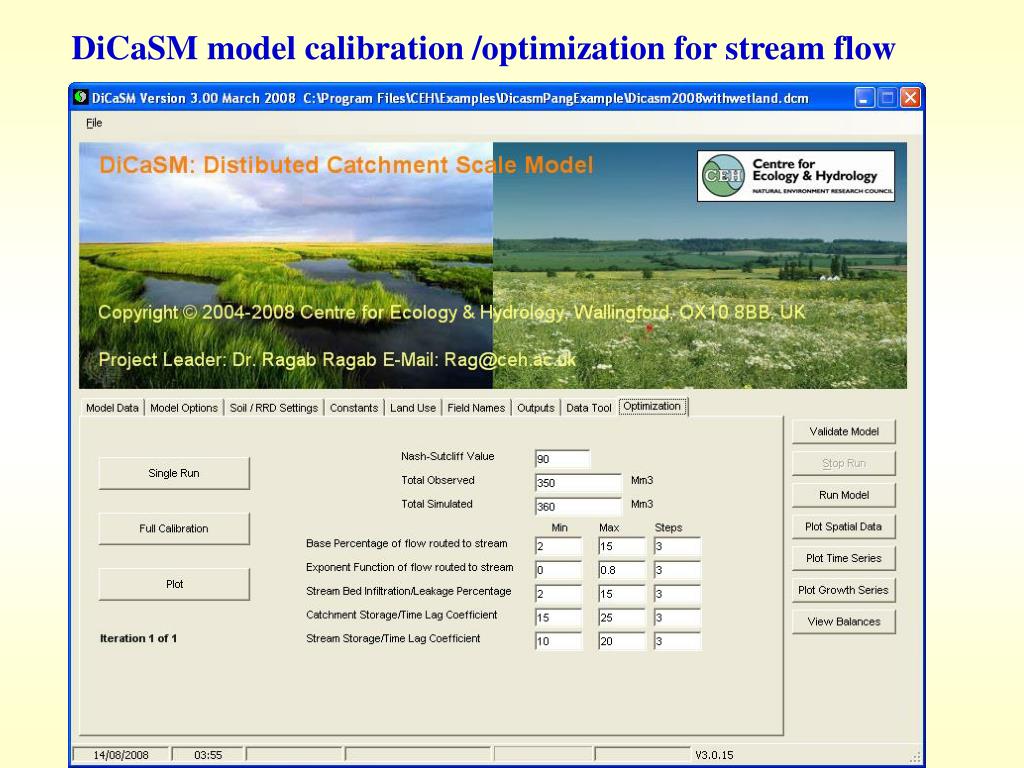The width and height of the screenshot is (1024, 768).
Task: Open the Soil / RRD Settings tab
Action: (x=274, y=408)
